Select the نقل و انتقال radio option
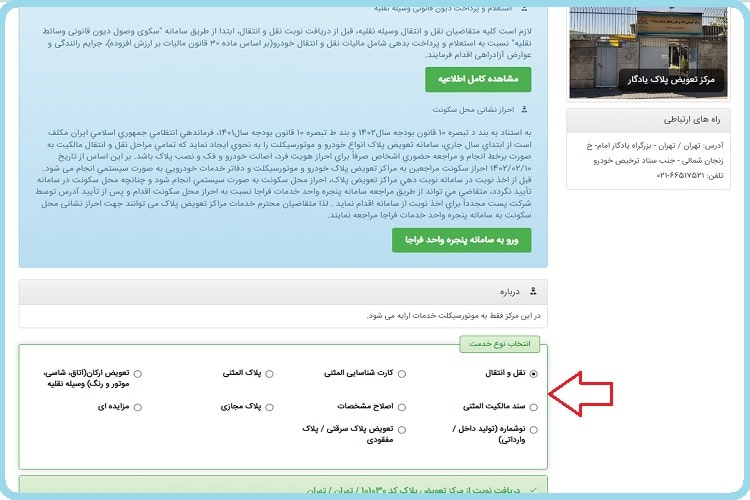This screenshot has height=500, width=750. tap(533, 374)
